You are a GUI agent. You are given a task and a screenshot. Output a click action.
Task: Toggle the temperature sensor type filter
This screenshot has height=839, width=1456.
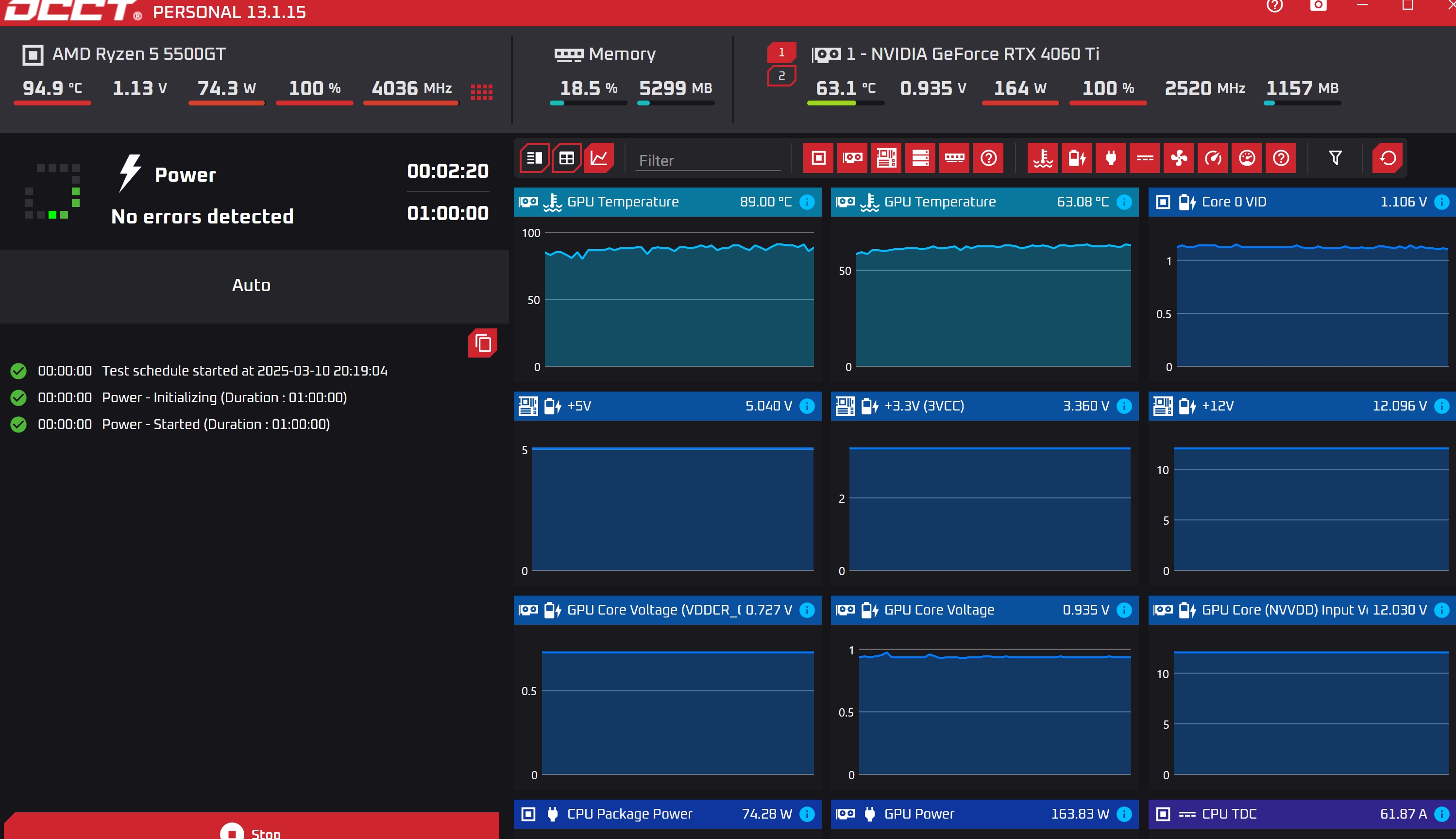tap(1043, 158)
